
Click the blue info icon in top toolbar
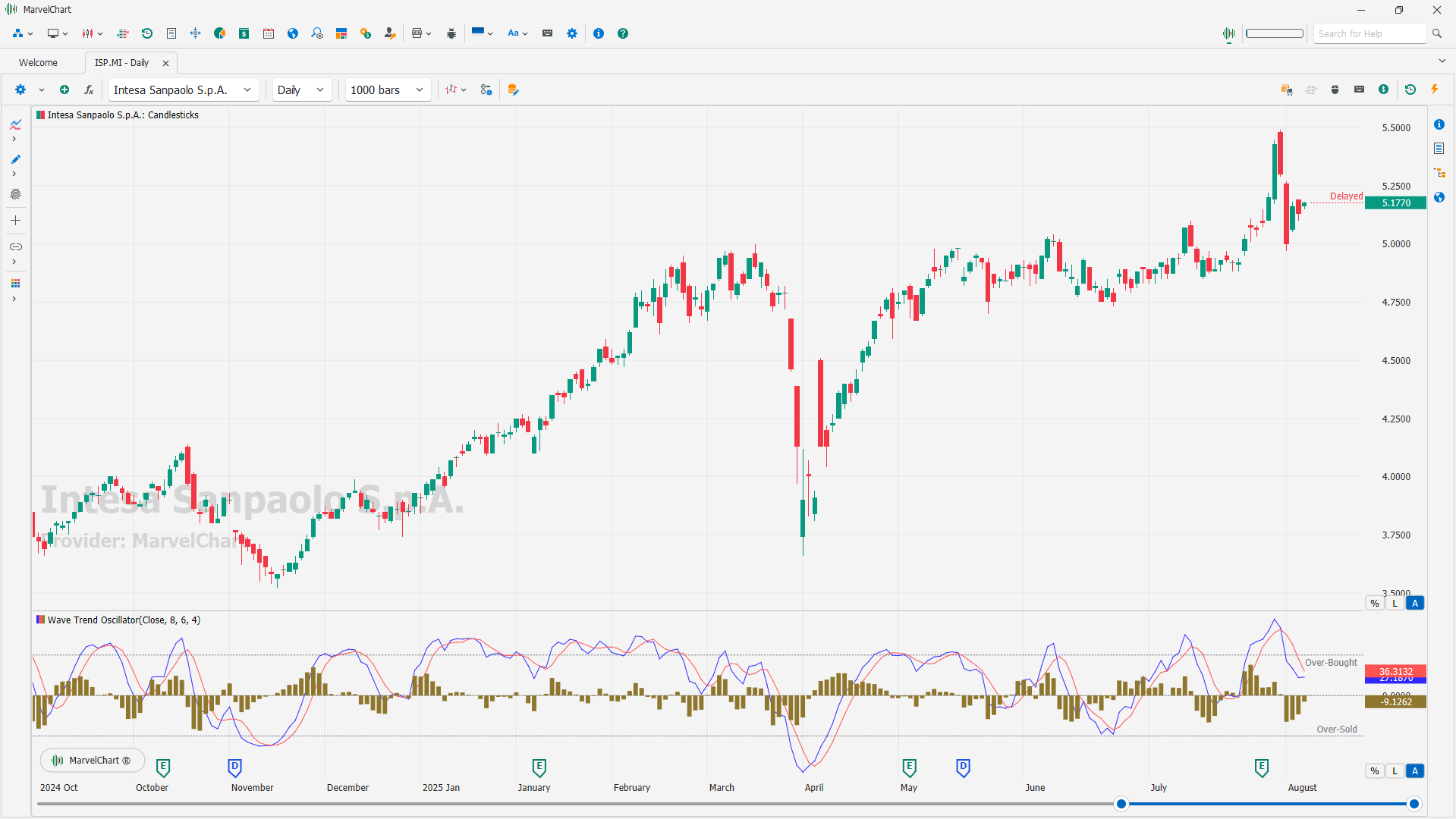599,33
